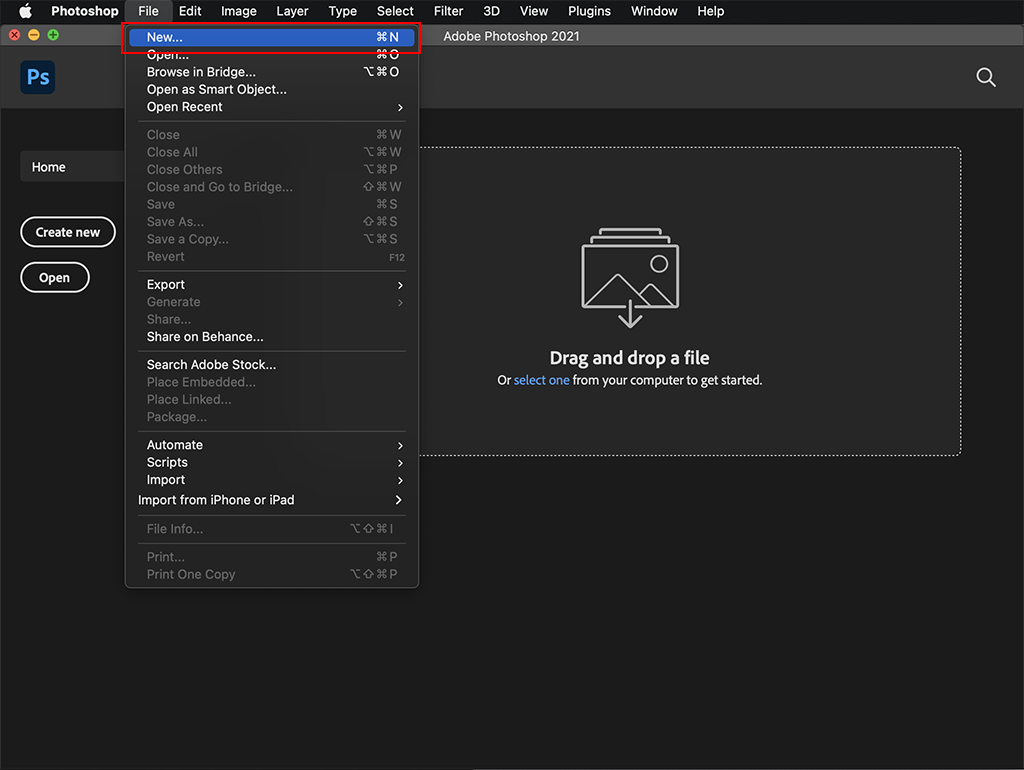Select Browse in Bridge...
This screenshot has height=770, width=1024.
(x=272, y=72)
